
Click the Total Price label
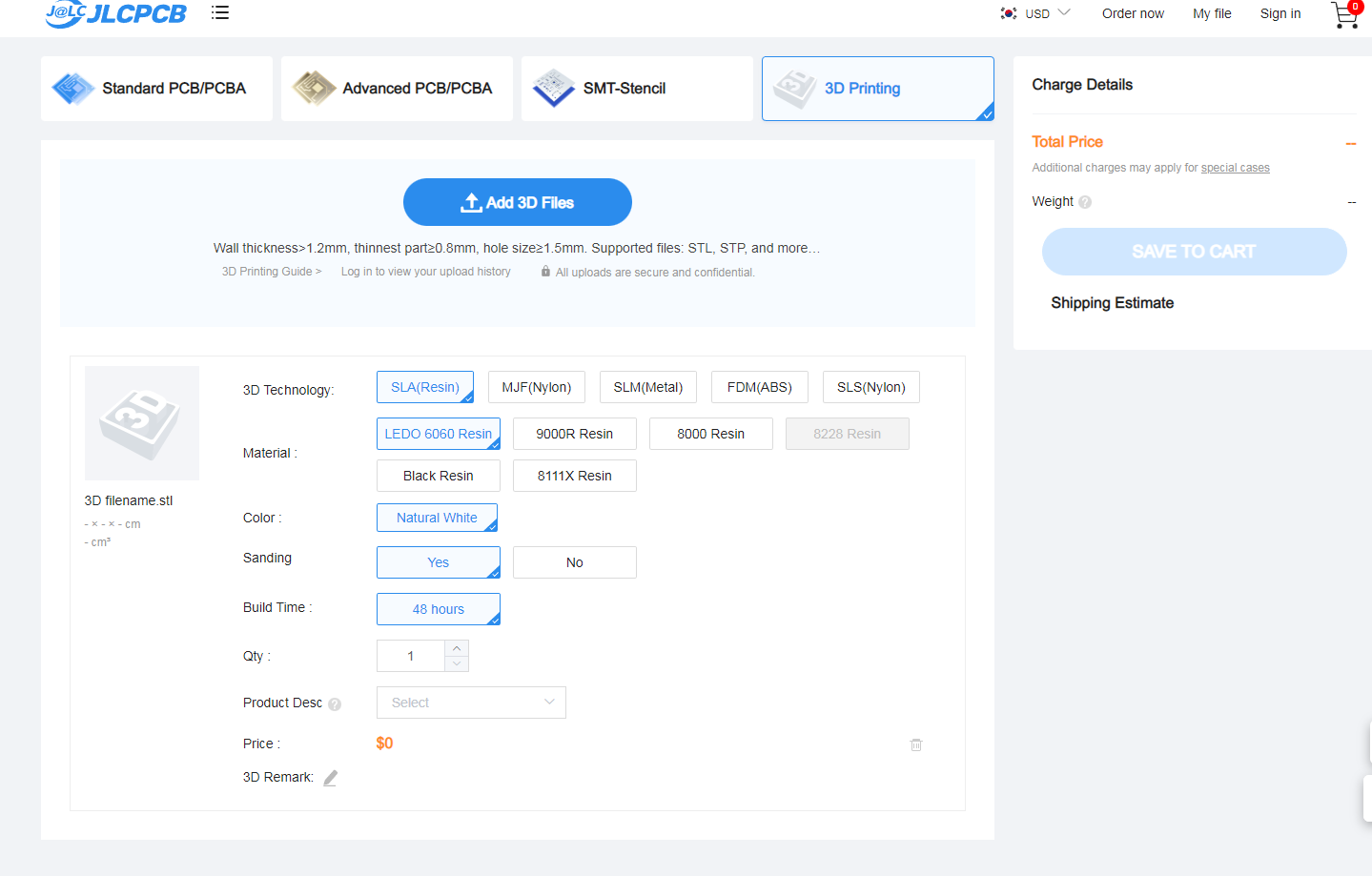pyautogui.click(x=1067, y=142)
